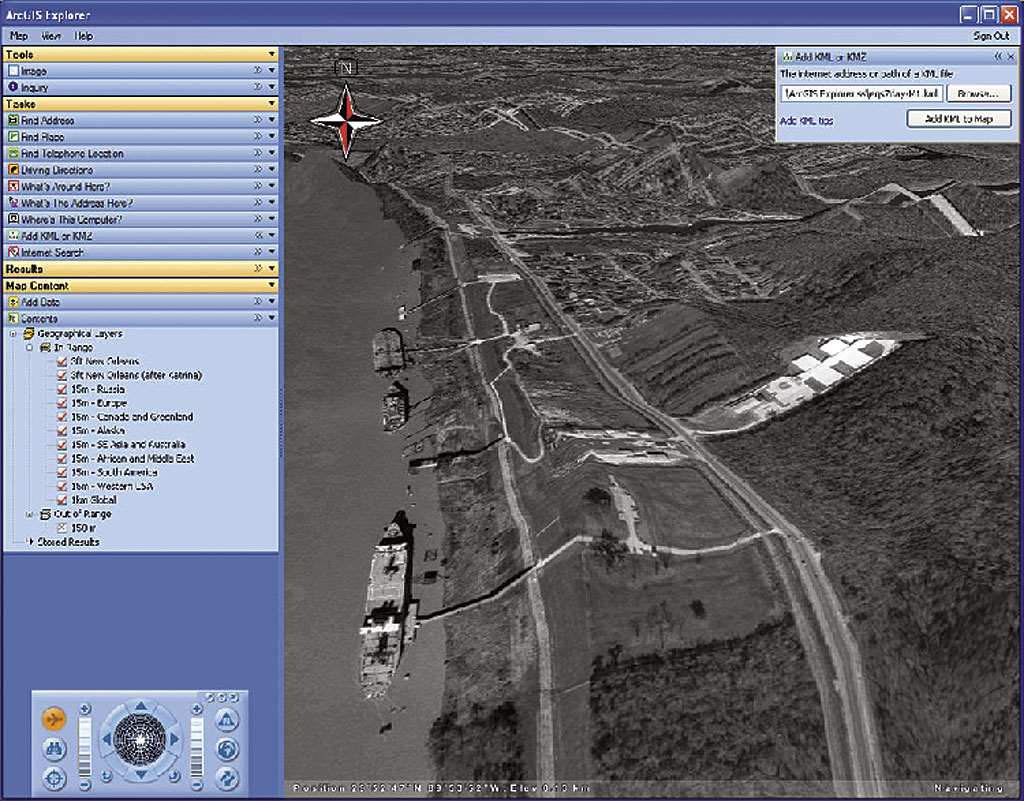The image size is (1024, 801).
Task: Click the Find Address task icon
Action: pyautogui.click(x=12, y=120)
